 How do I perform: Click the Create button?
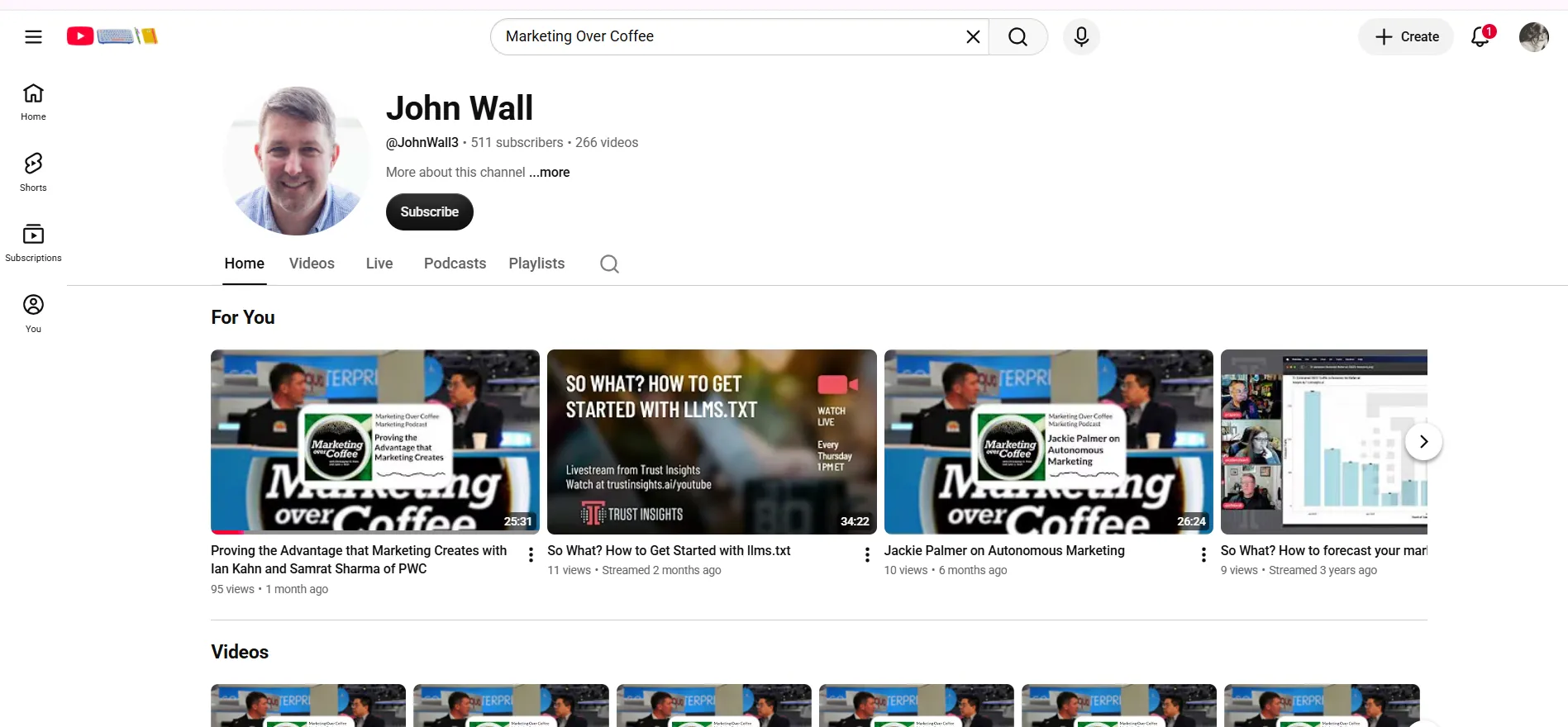1406,36
